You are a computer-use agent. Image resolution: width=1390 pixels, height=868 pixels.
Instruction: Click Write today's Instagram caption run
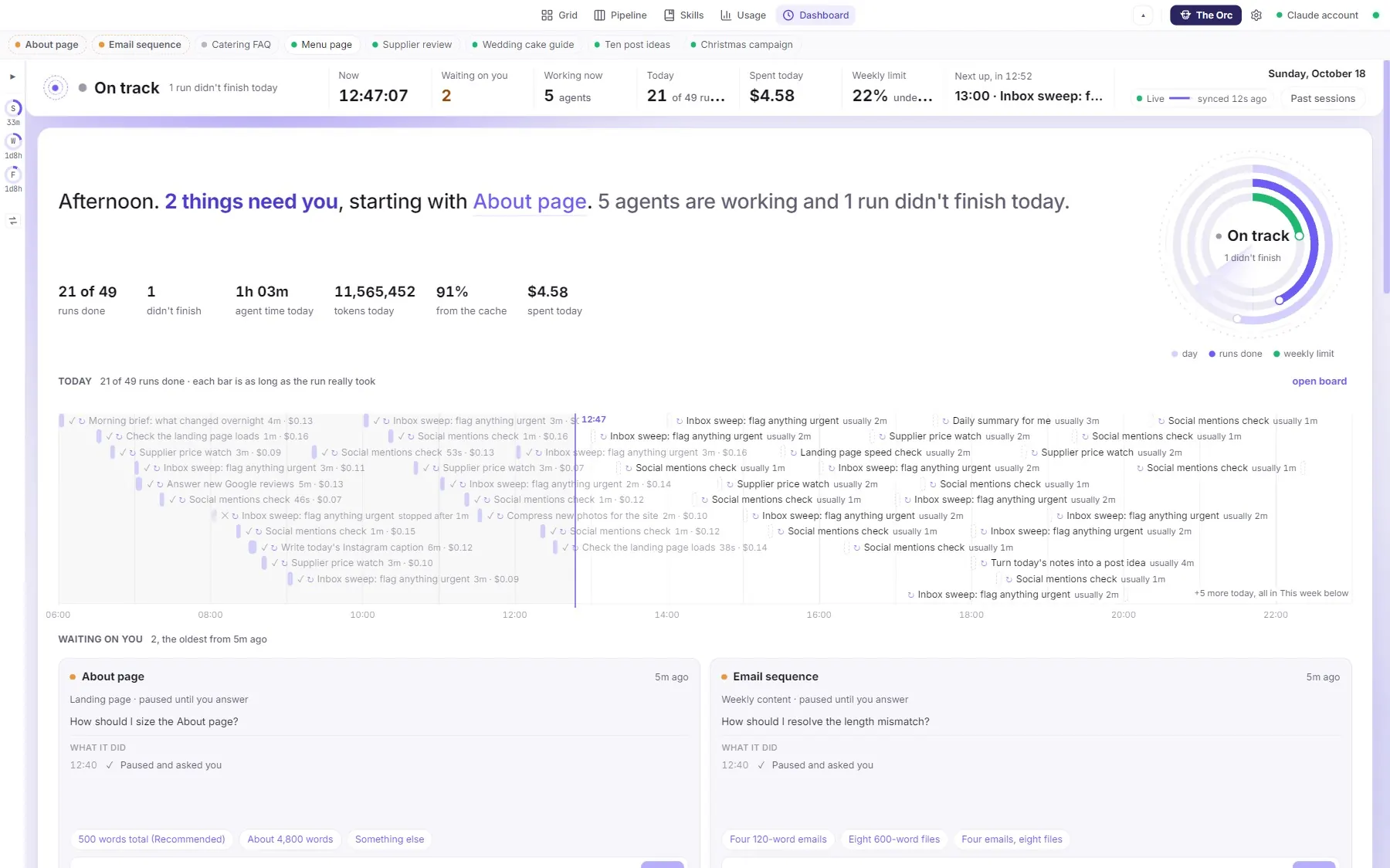click(361, 548)
